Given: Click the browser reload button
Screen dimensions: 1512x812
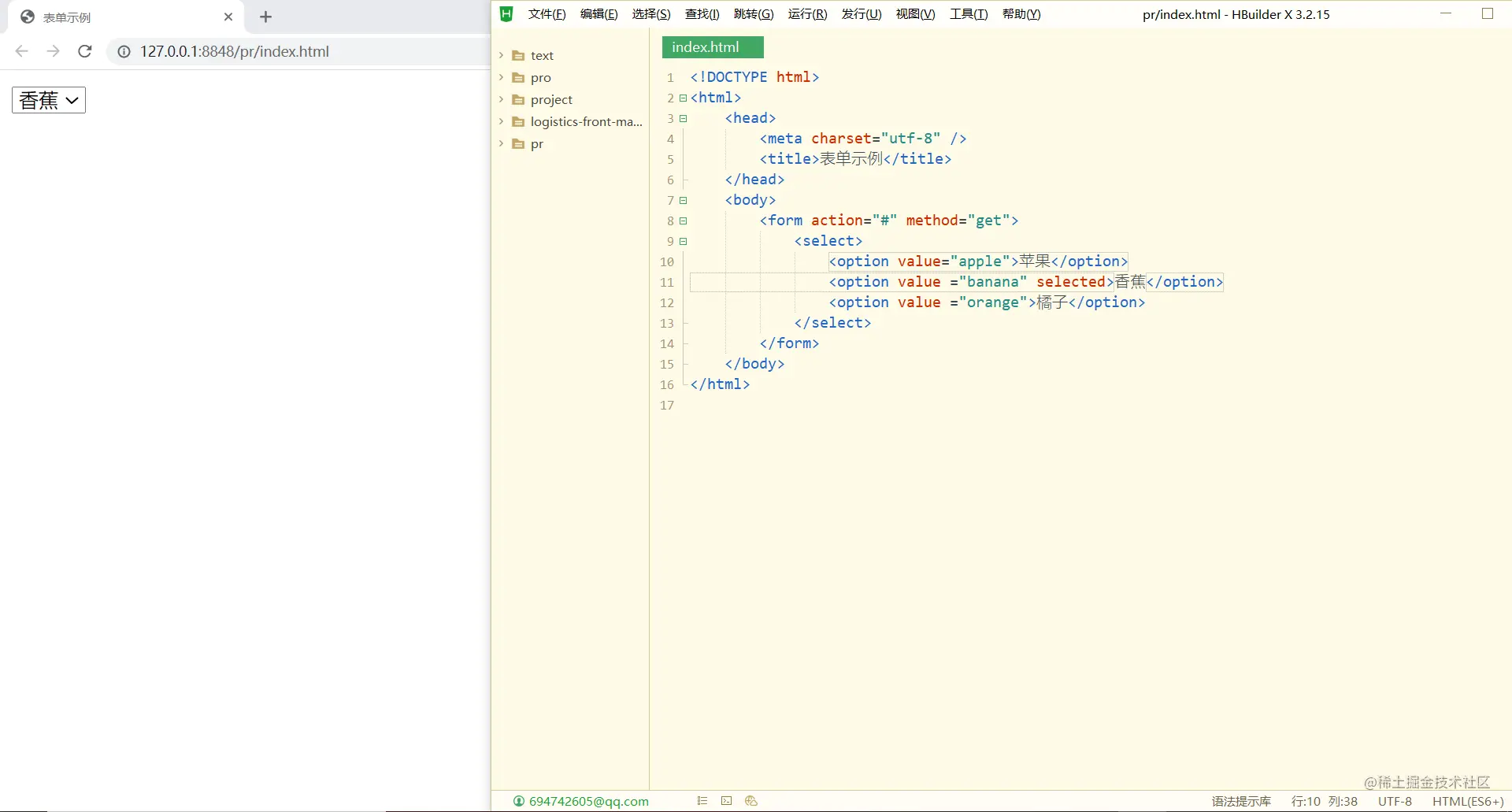Looking at the screenshot, I should click(85, 51).
